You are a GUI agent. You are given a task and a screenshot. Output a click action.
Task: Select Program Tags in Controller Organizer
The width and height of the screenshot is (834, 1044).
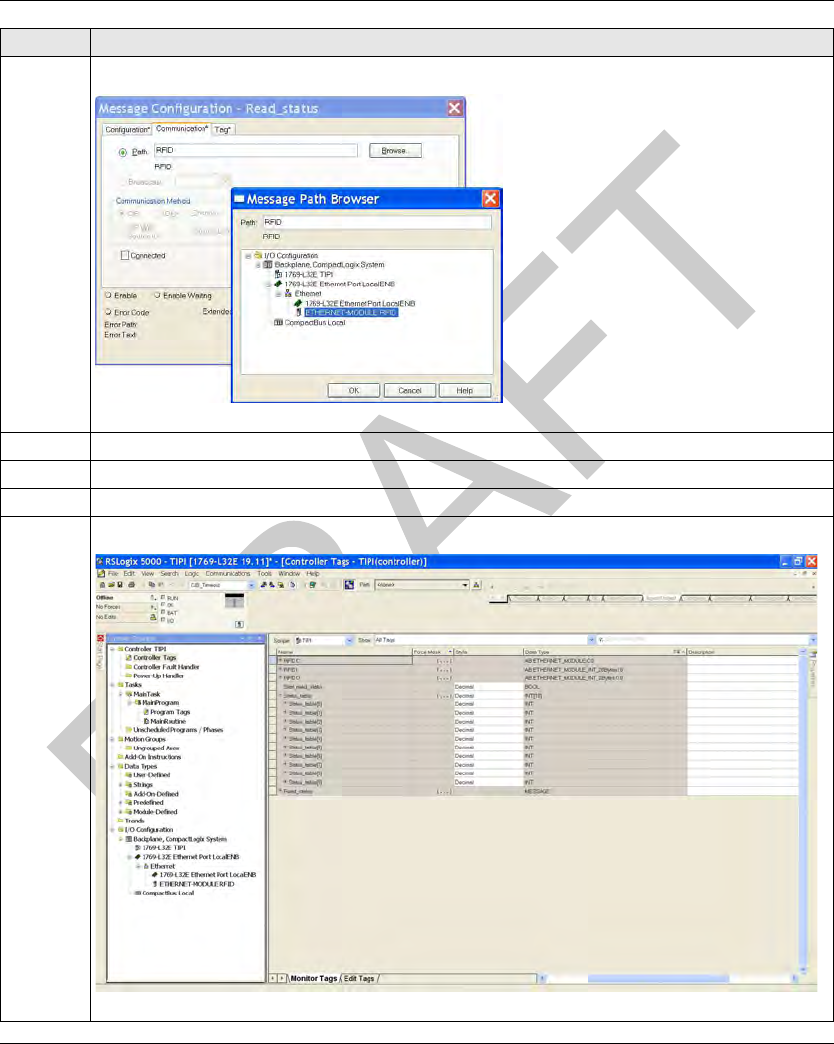[170, 712]
